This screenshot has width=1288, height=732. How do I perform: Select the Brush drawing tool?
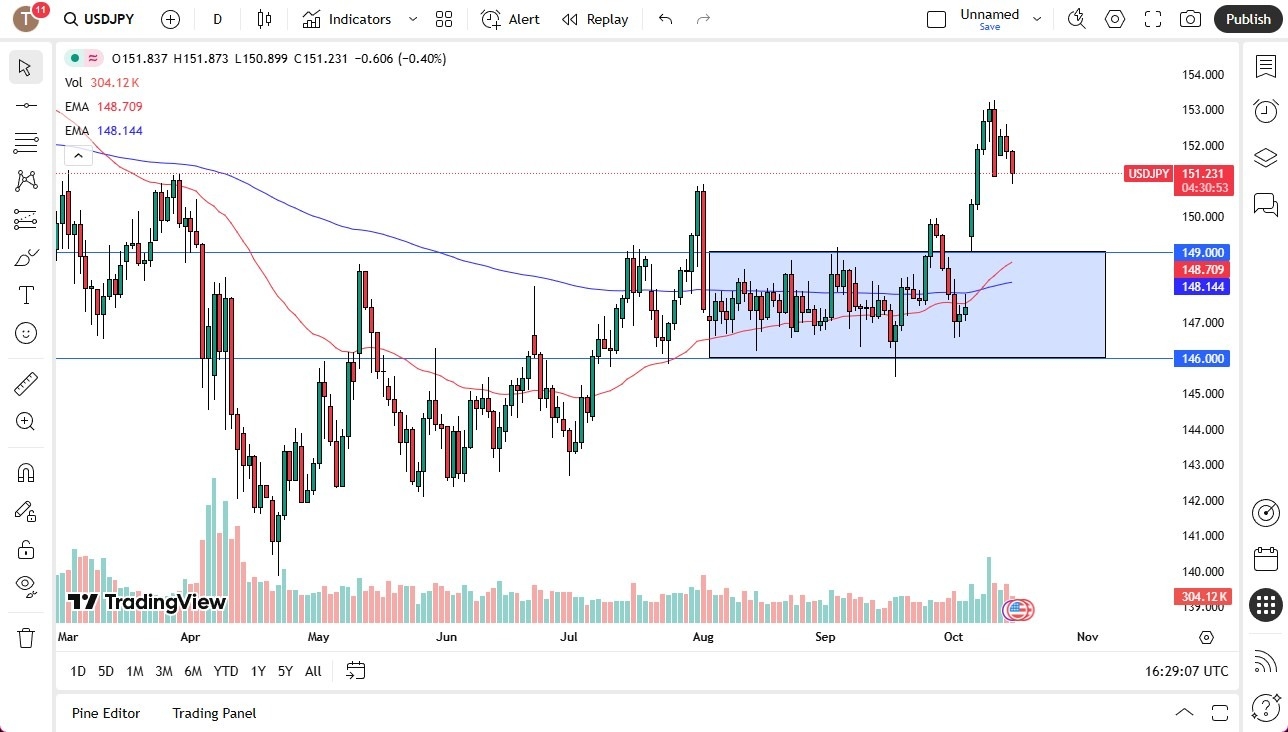[x=26, y=256]
